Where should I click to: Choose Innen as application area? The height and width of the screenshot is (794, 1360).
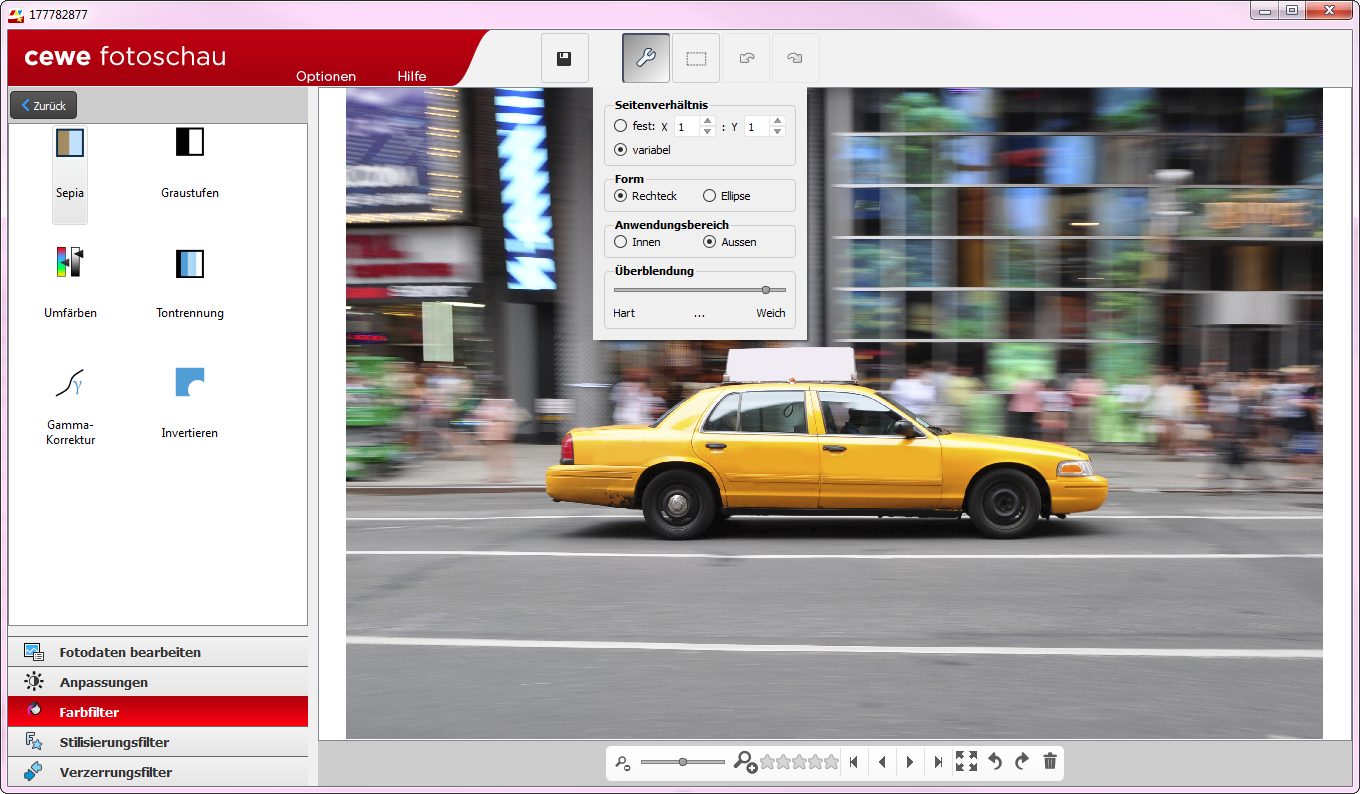(621, 242)
